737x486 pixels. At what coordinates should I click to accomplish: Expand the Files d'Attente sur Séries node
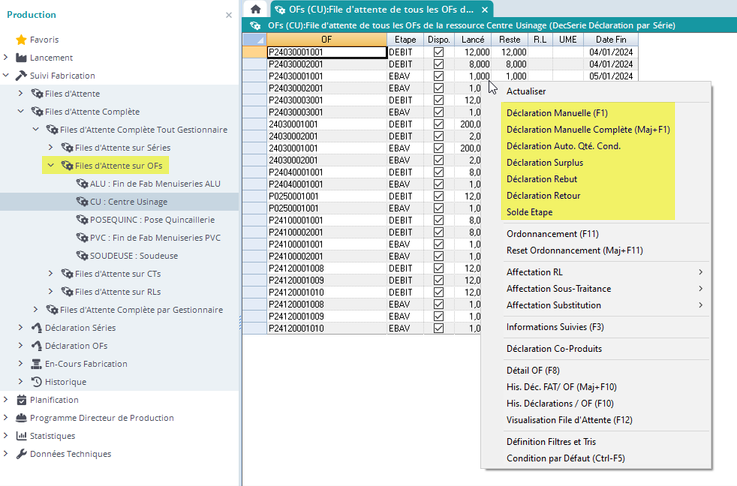[x=51, y=147]
